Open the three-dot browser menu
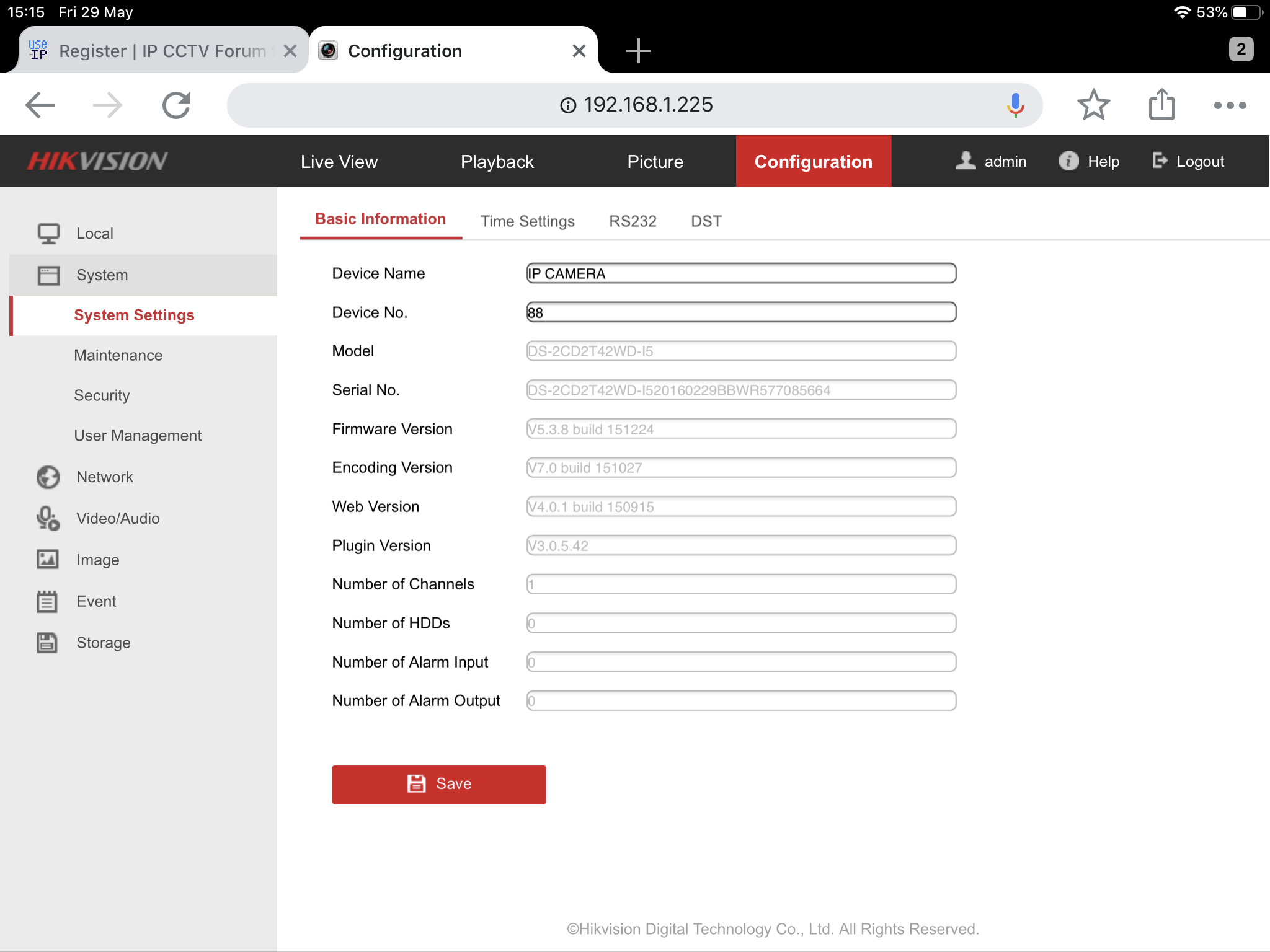 pos(1230,105)
